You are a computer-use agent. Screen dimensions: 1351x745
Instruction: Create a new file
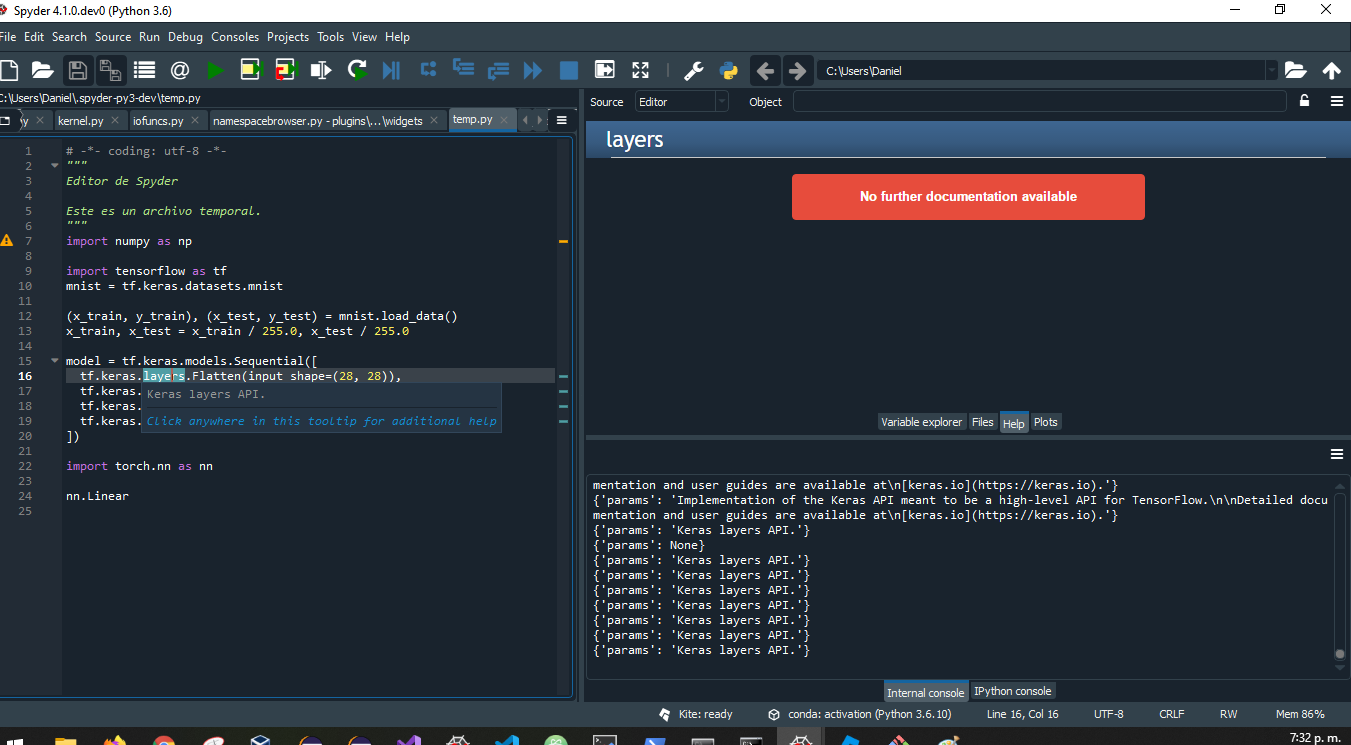pyautogui.click(x=10, y=69)
